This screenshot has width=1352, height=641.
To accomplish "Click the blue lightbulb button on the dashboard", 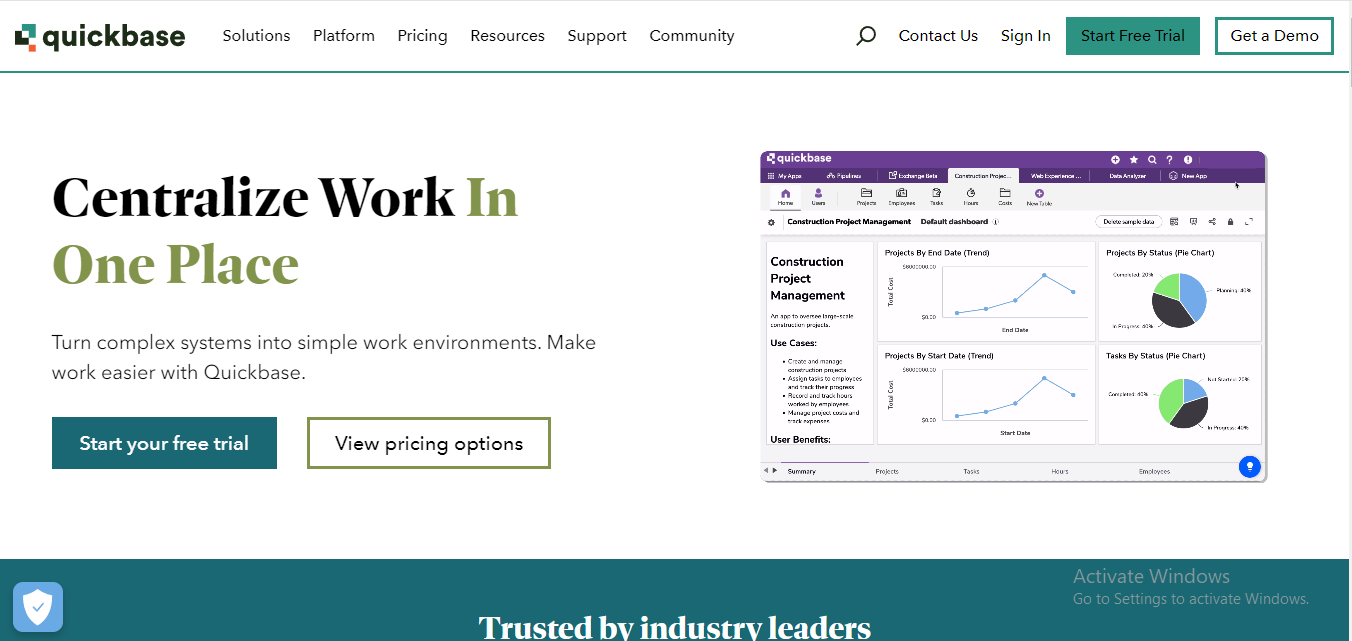I will [1249, 466].
